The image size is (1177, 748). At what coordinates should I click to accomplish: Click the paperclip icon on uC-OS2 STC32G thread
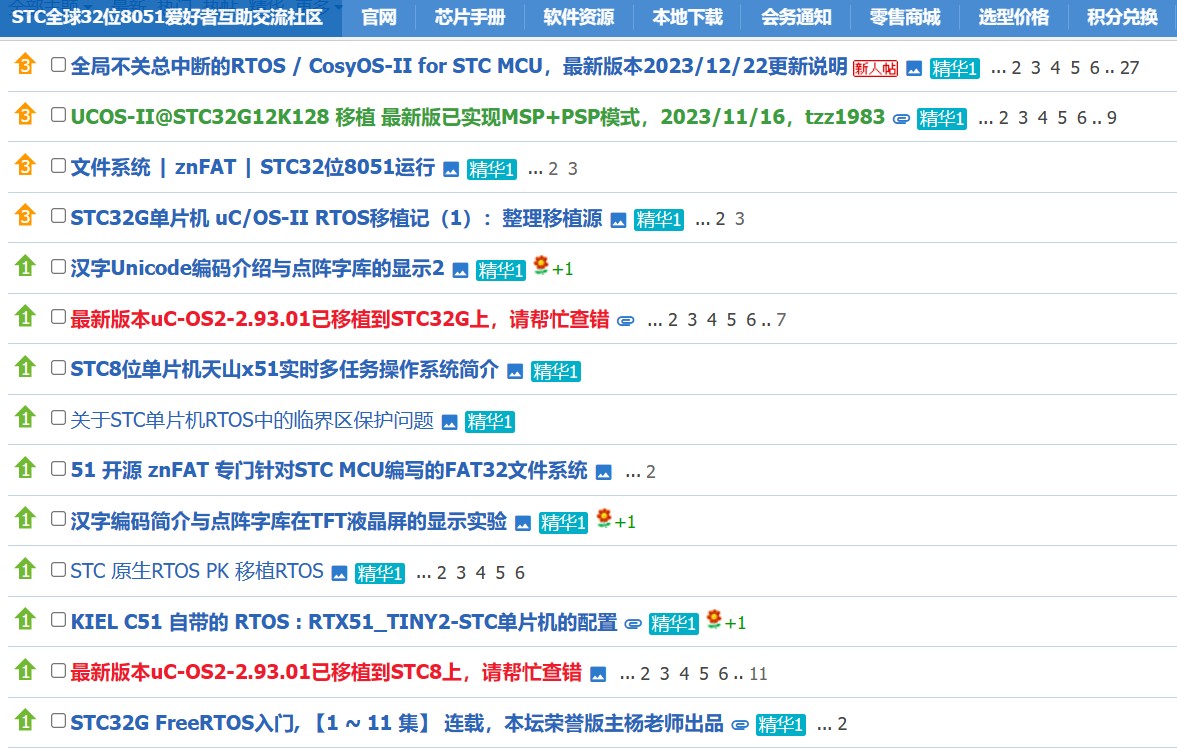pyautogui.click(x=625, y=321)
